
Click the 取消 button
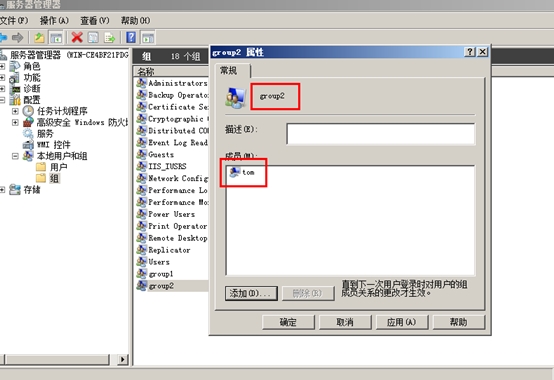[x=345, y=322]
